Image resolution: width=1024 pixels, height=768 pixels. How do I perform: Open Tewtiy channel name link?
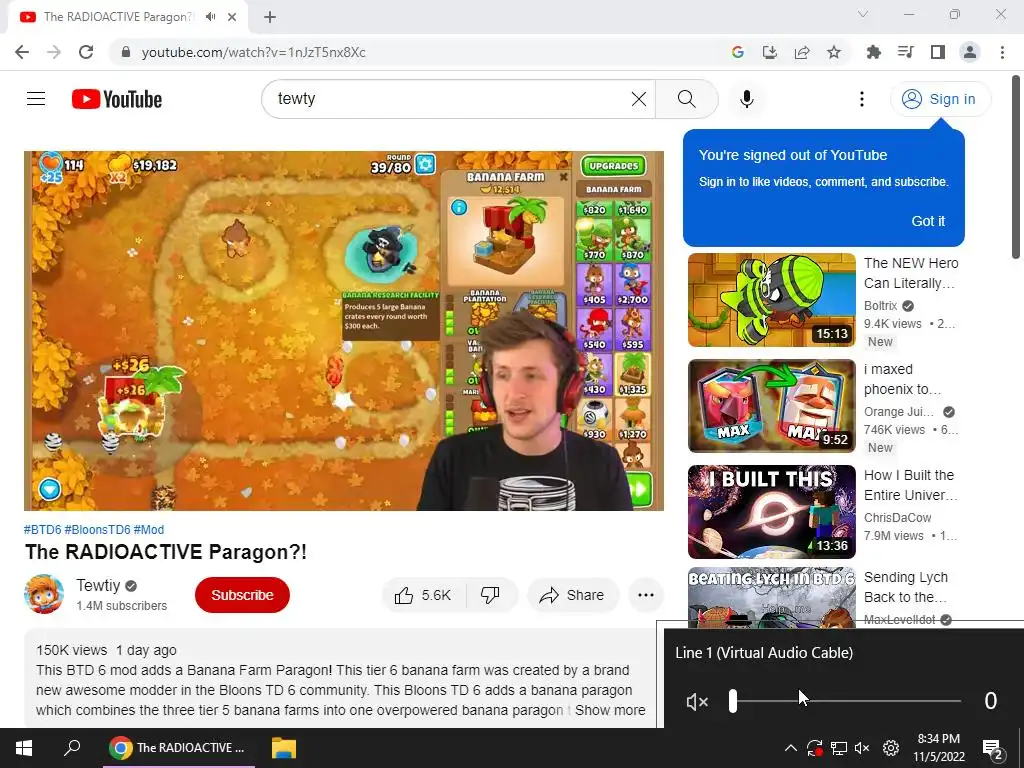coord(98,585)
